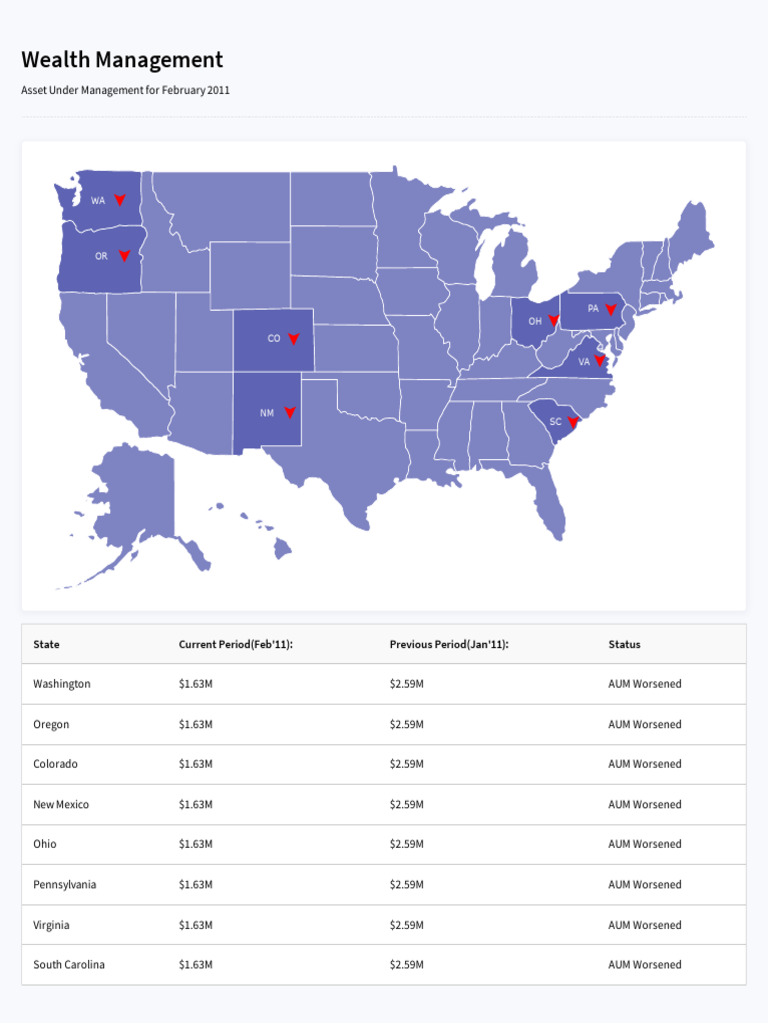Click the State column header
This screenshot has width=768, height=1024.
[46, 645]
